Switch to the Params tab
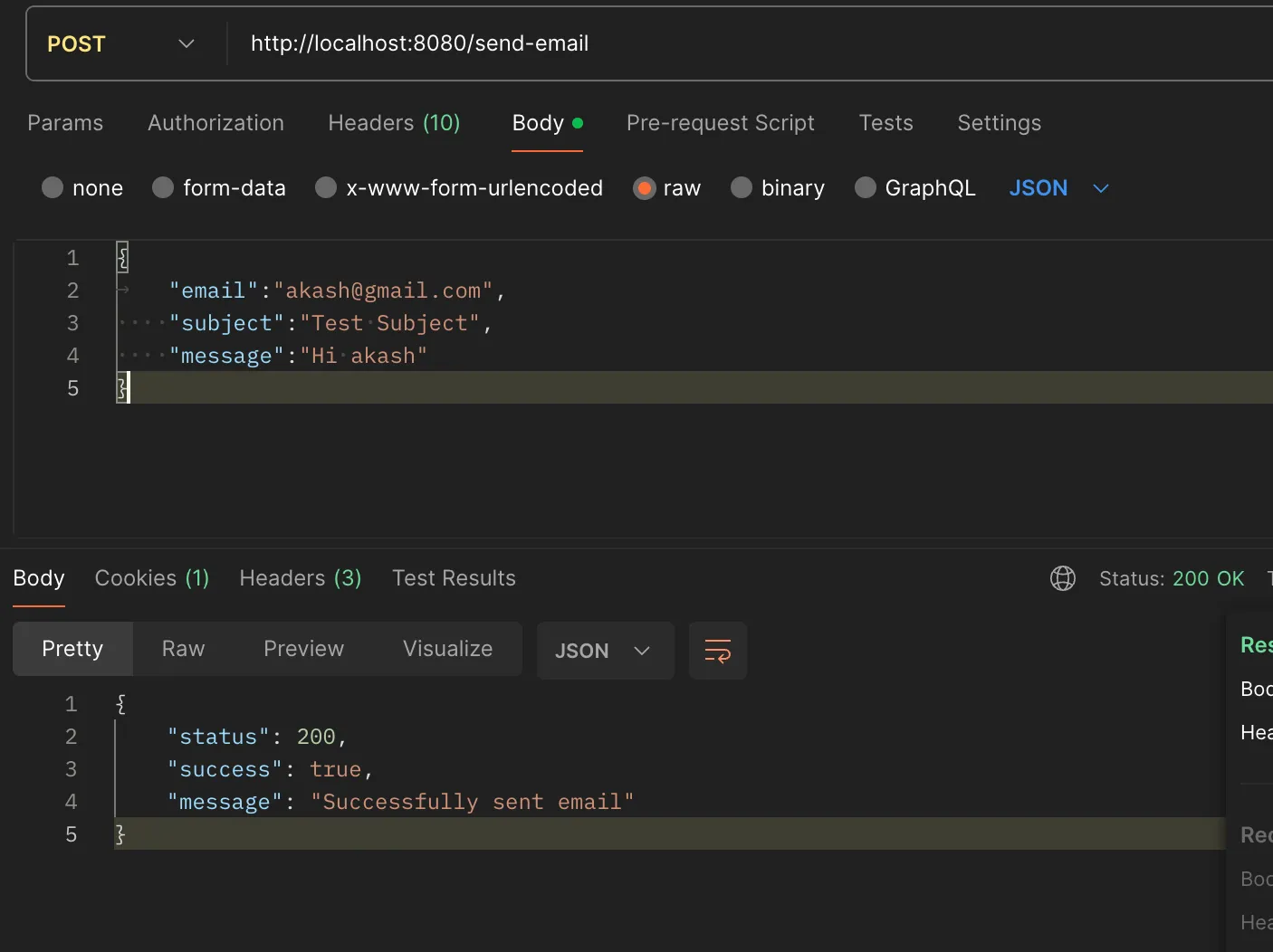This screenshot has height=952, width=1273. 65,123
